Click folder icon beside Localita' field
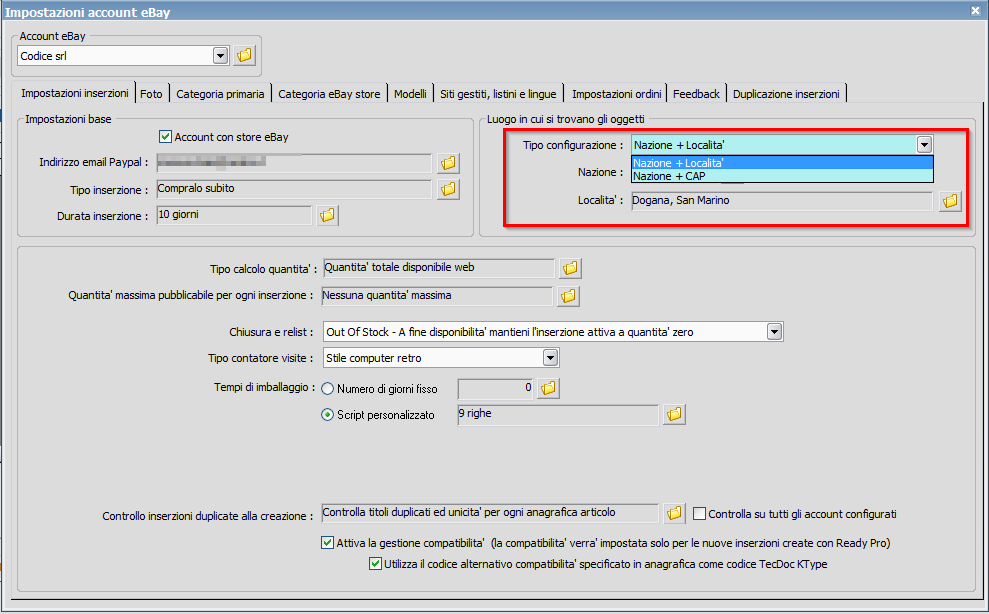989x614 pixels. (x=950, y=201)
